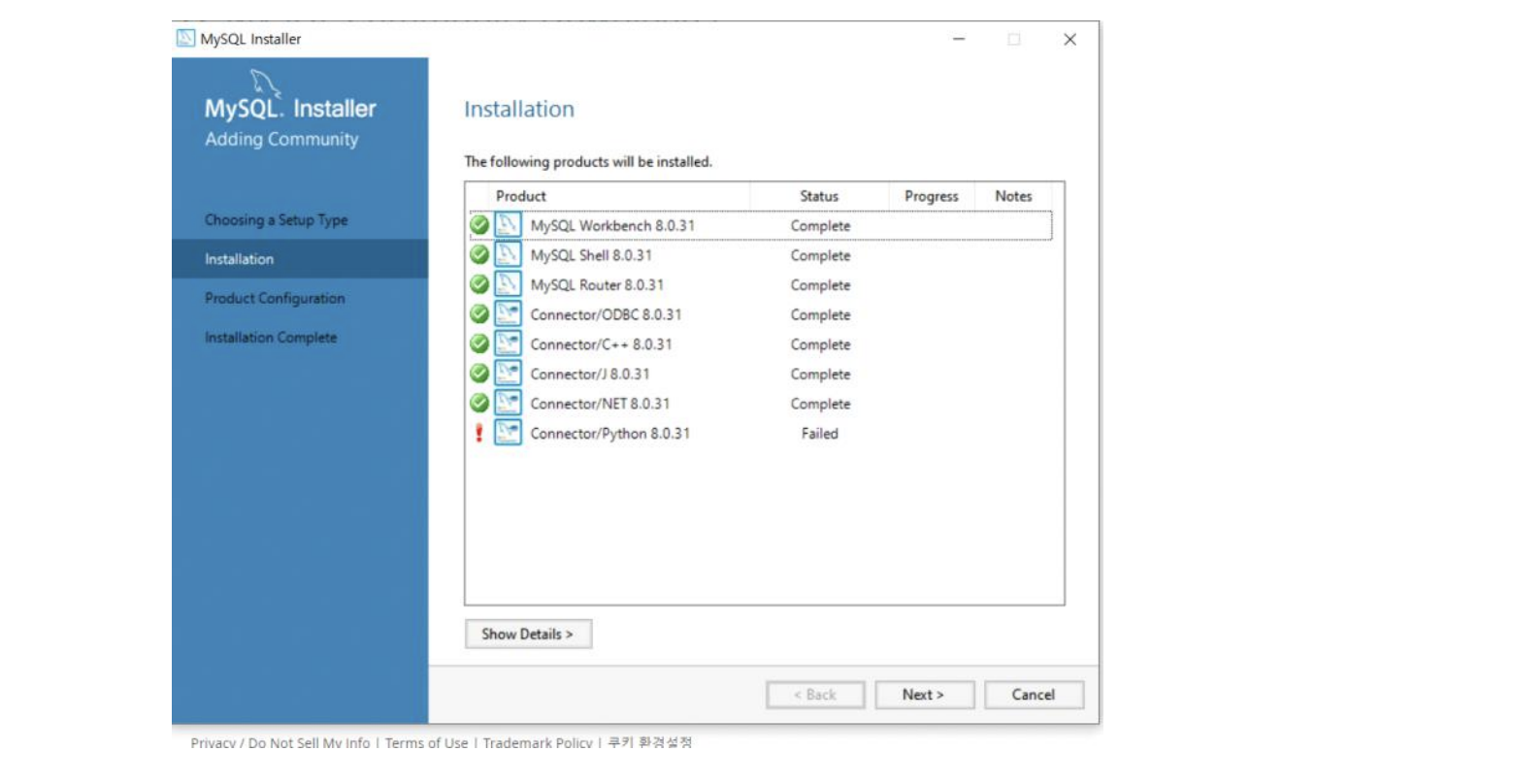Click the Complete status of MySQL Workbench
The width and height of the screenshot is (1514, 784).
pos(820,226)
